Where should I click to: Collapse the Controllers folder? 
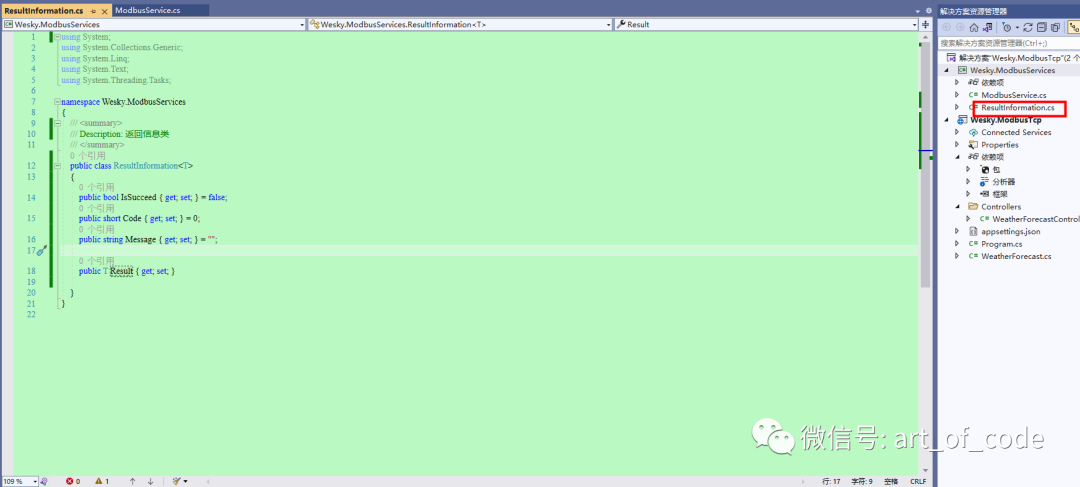(x=957, y=207)
